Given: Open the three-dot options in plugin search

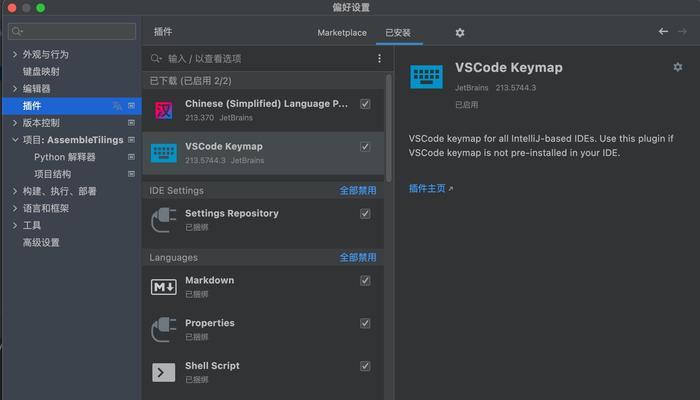Looking at the screenshot, I should [379, 58].
